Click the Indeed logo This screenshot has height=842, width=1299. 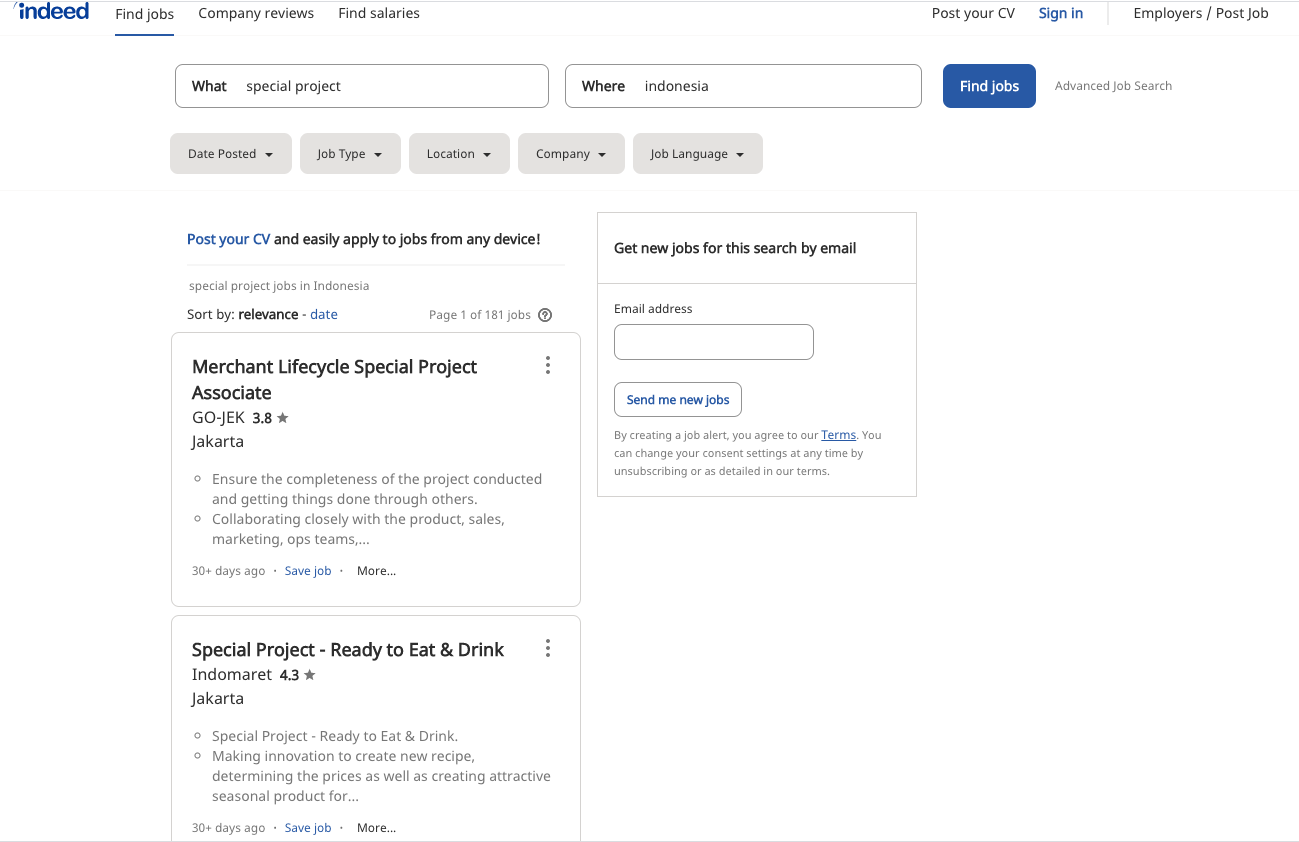pyautogui.click(x=53, y=12)
